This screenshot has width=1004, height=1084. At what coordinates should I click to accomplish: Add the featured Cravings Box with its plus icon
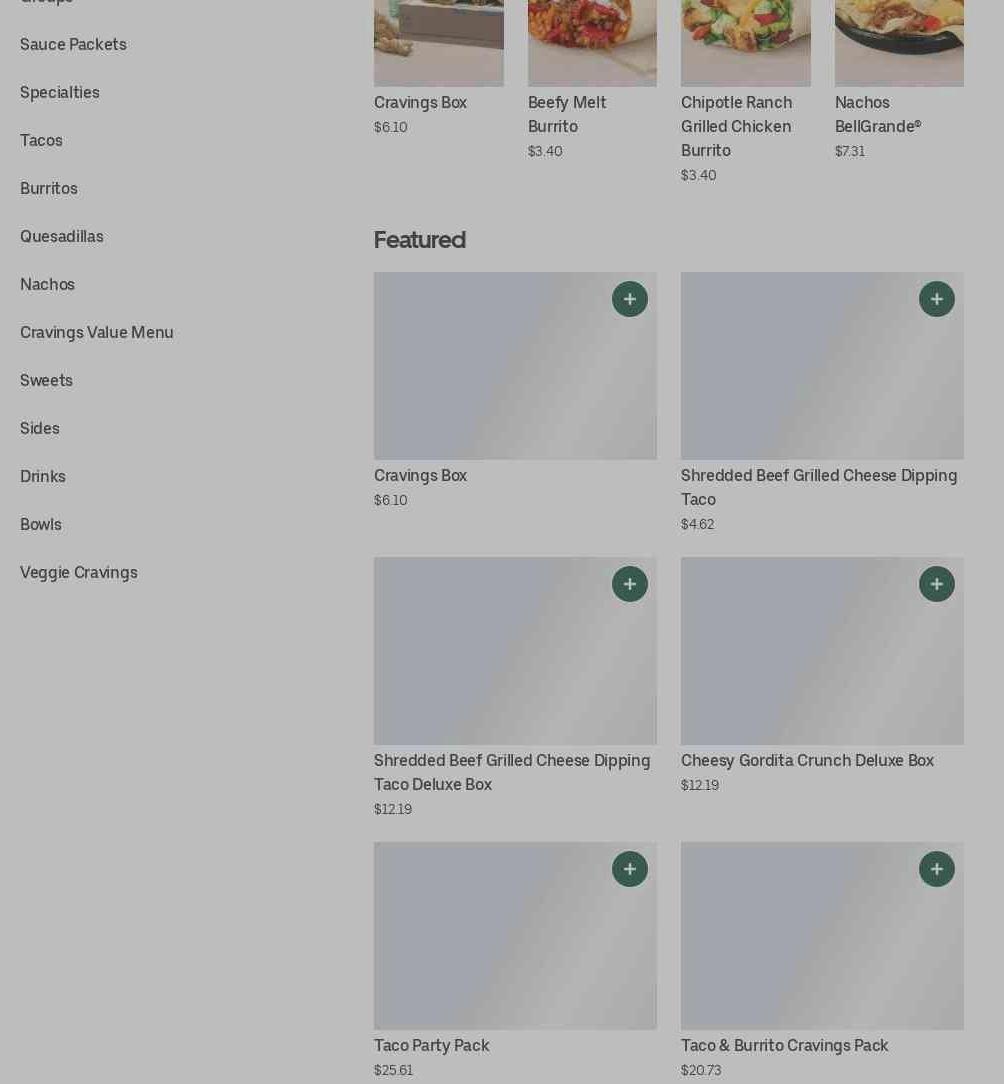[x=629, y=299]
